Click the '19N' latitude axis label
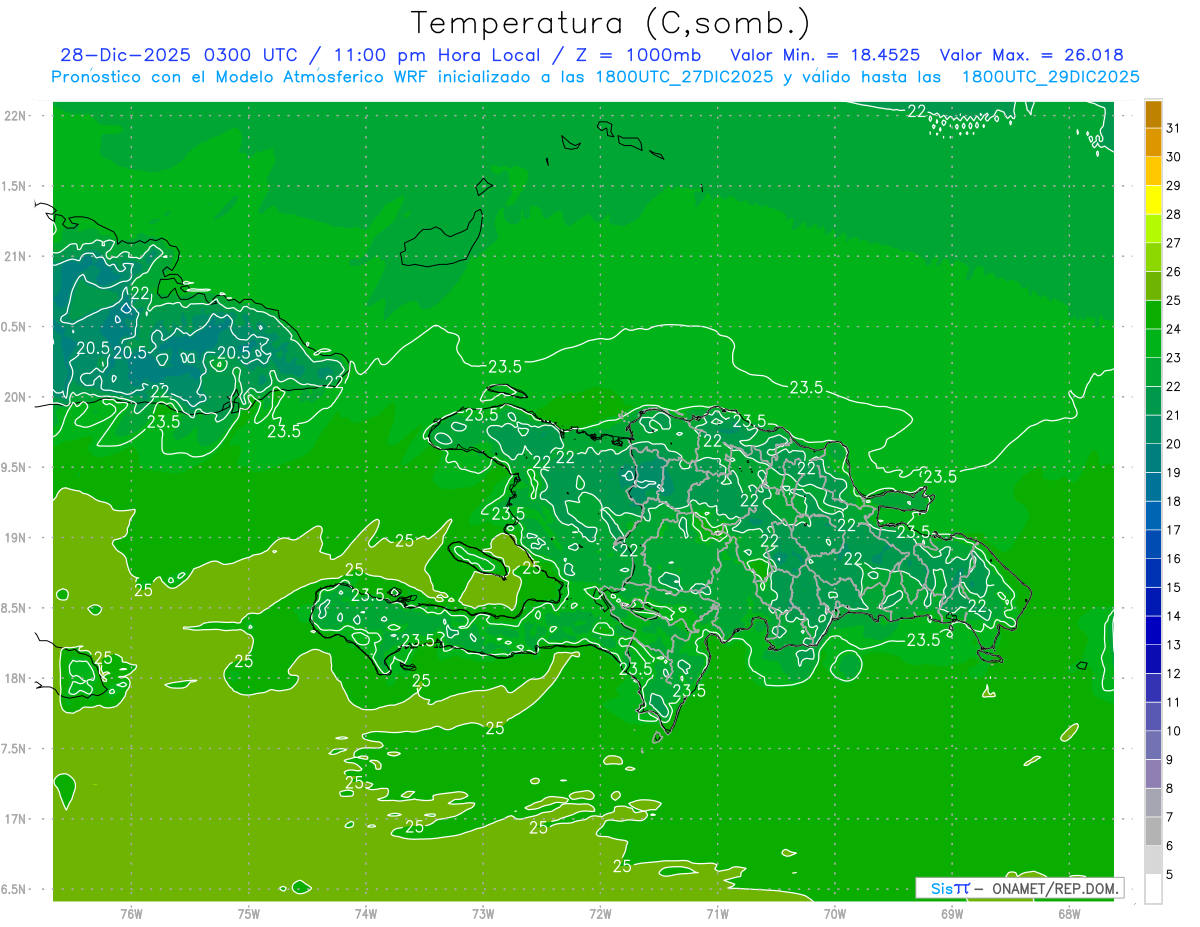This screenshot has width=1200, height=927. (16, 538)
